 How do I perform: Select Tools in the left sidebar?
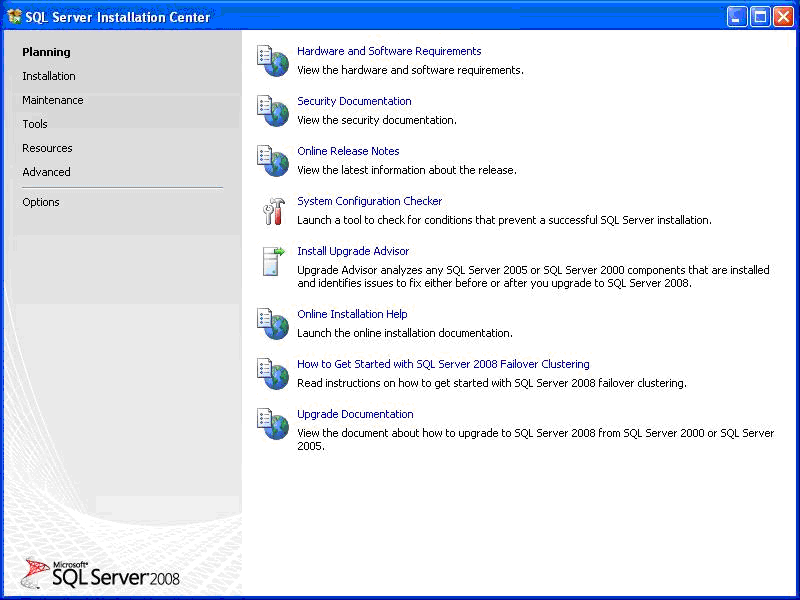coord(35,124)
